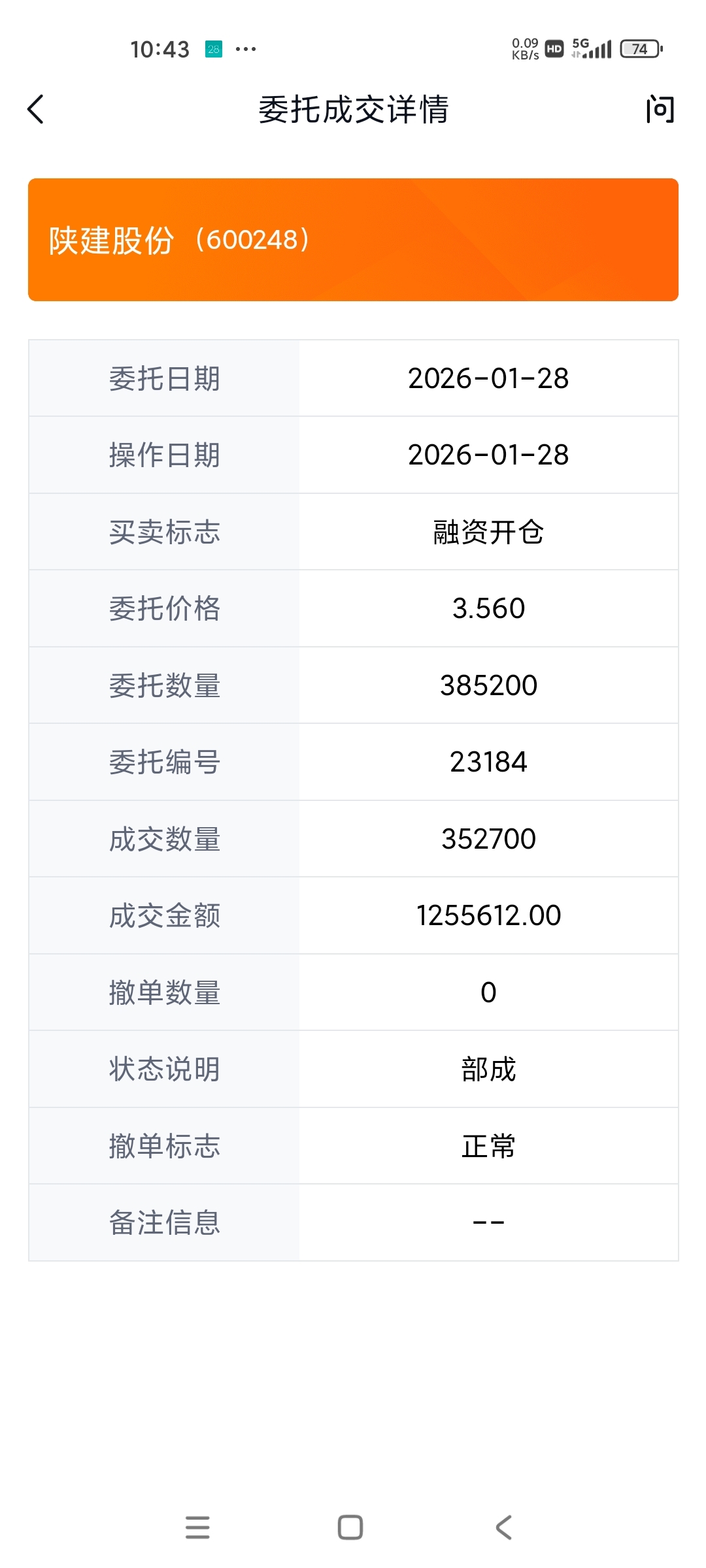
Task: Tap the 状态说明 value 部成
Action: [x=488, y=1069]
